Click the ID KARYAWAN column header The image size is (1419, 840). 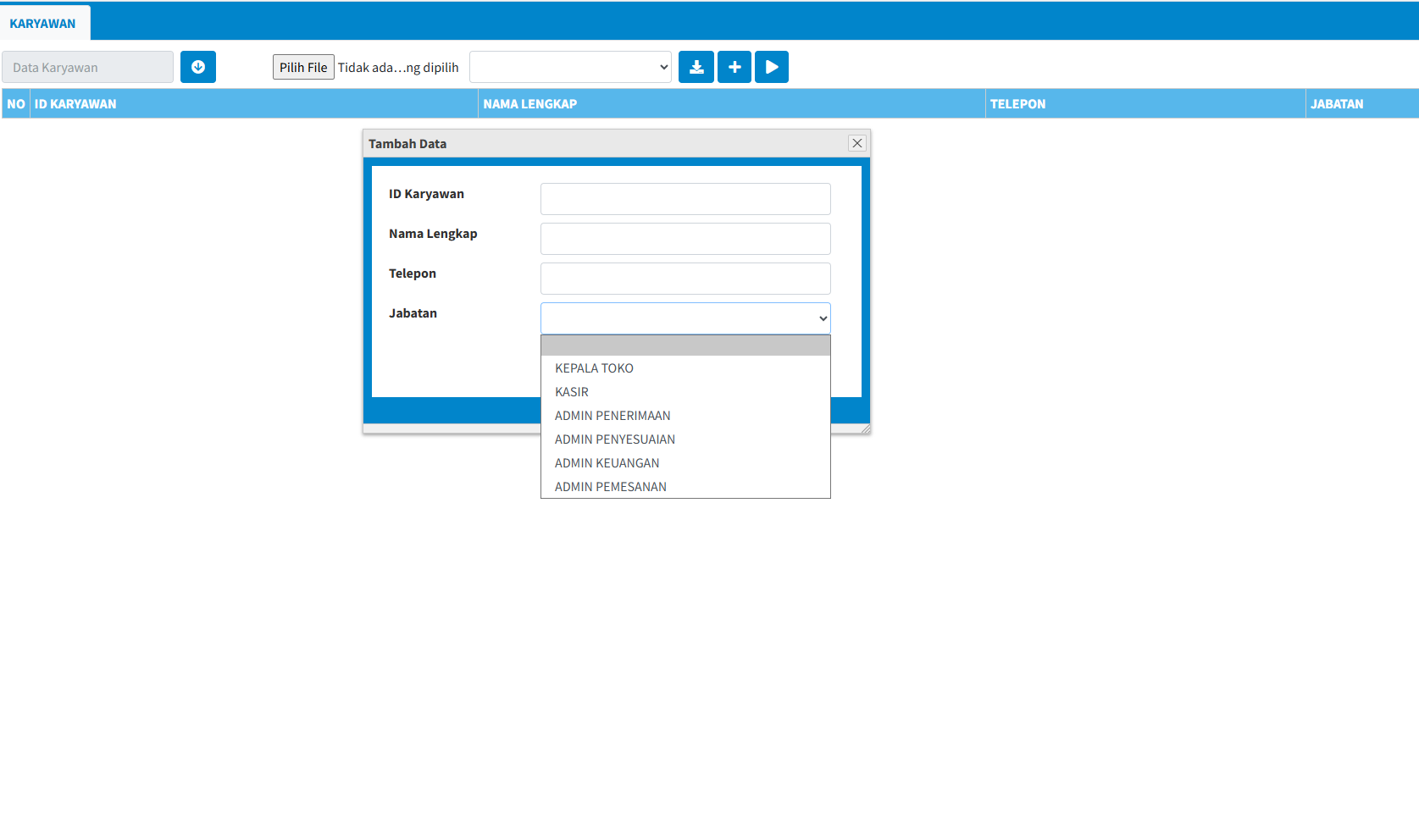click(254, 103)
